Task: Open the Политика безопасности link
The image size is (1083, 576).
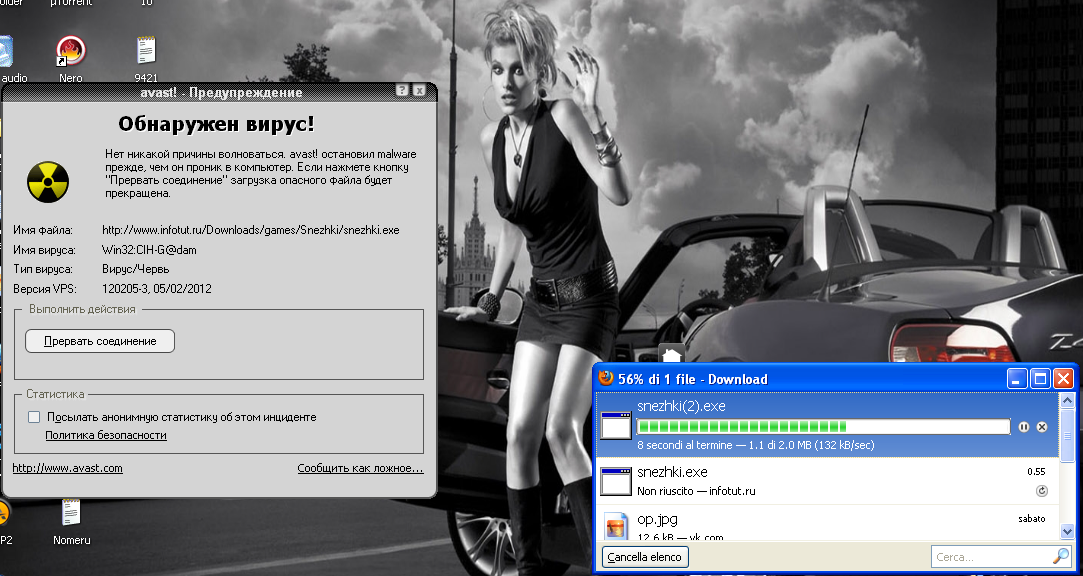Action: pyautogui.click(x=106, y=435)
